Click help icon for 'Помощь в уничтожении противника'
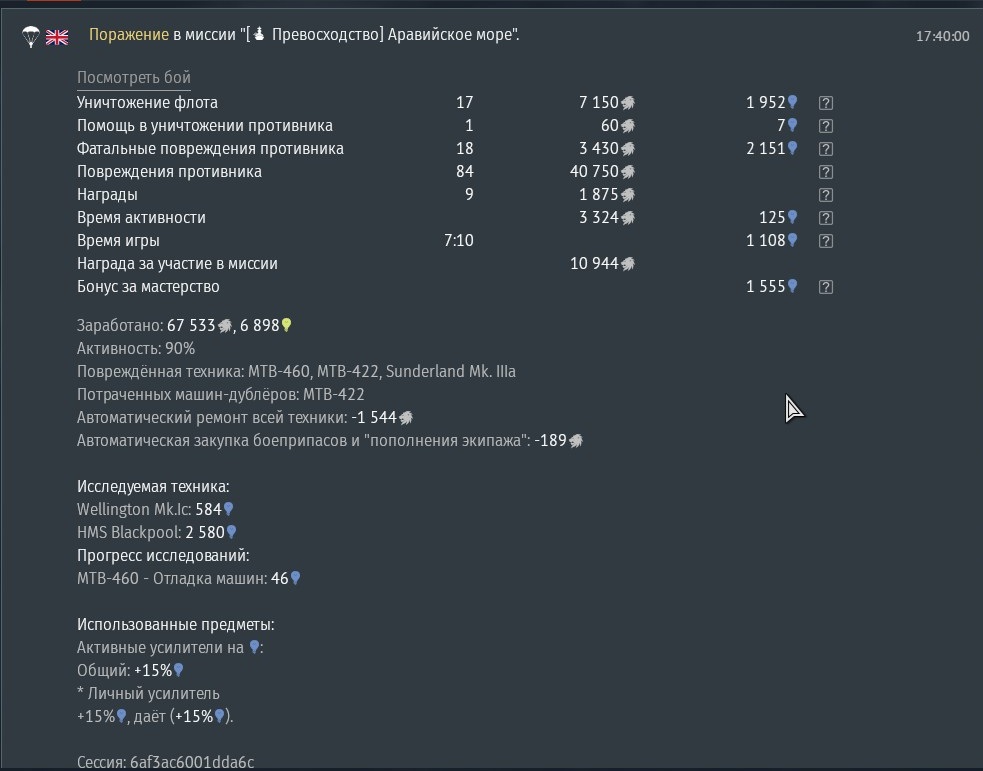 [826, 126]
